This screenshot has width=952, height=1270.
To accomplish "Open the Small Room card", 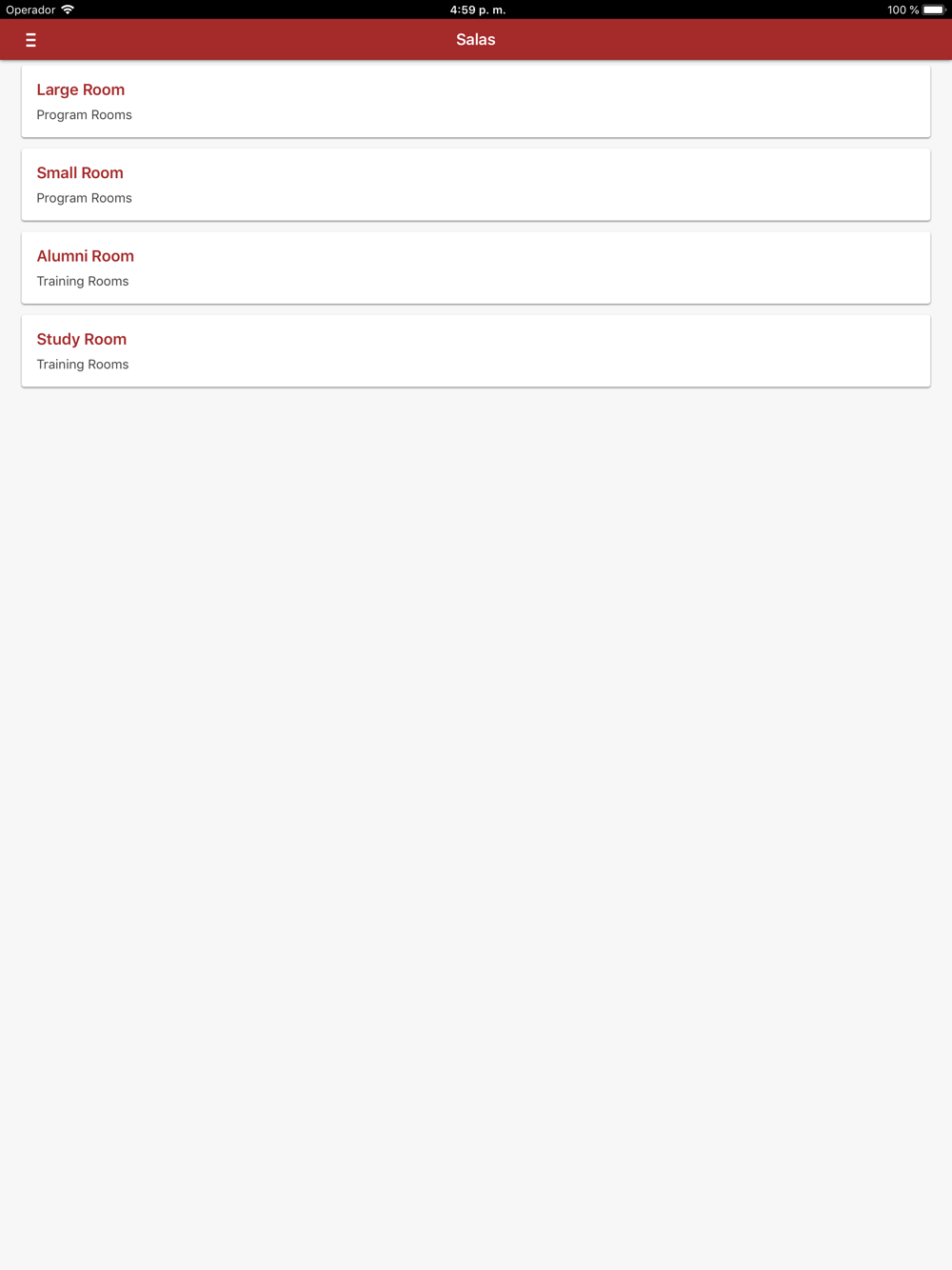I will click(476, 185).
